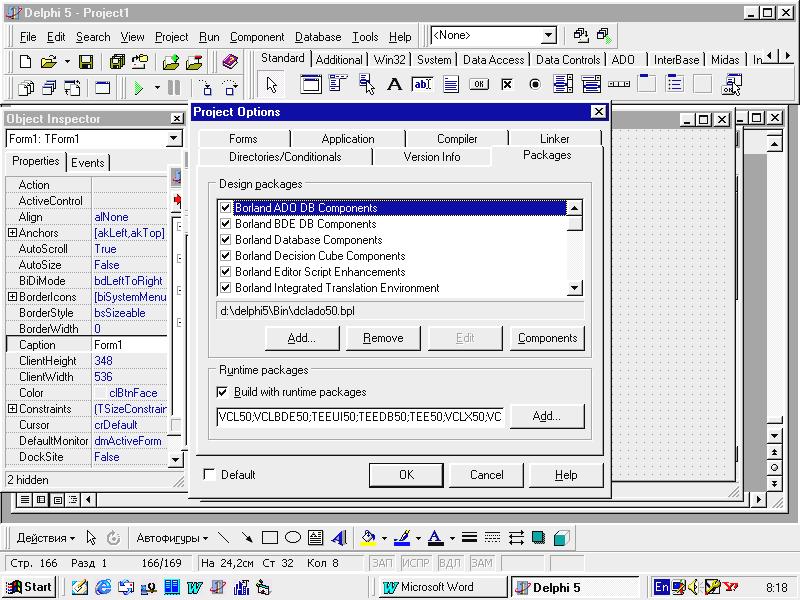
Task: Click the Add file to project icon
Action: [x=171, y=62]
